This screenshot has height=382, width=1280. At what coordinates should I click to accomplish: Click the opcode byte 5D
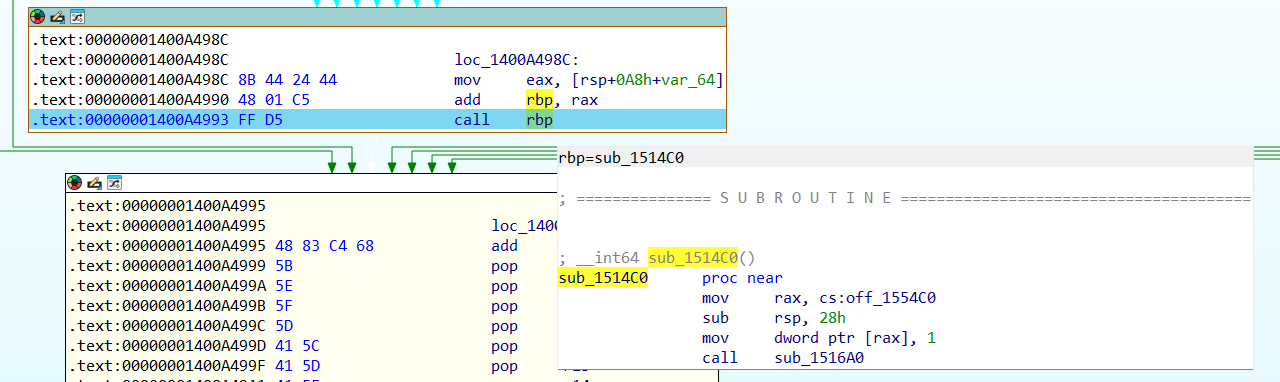coord(284,326)
